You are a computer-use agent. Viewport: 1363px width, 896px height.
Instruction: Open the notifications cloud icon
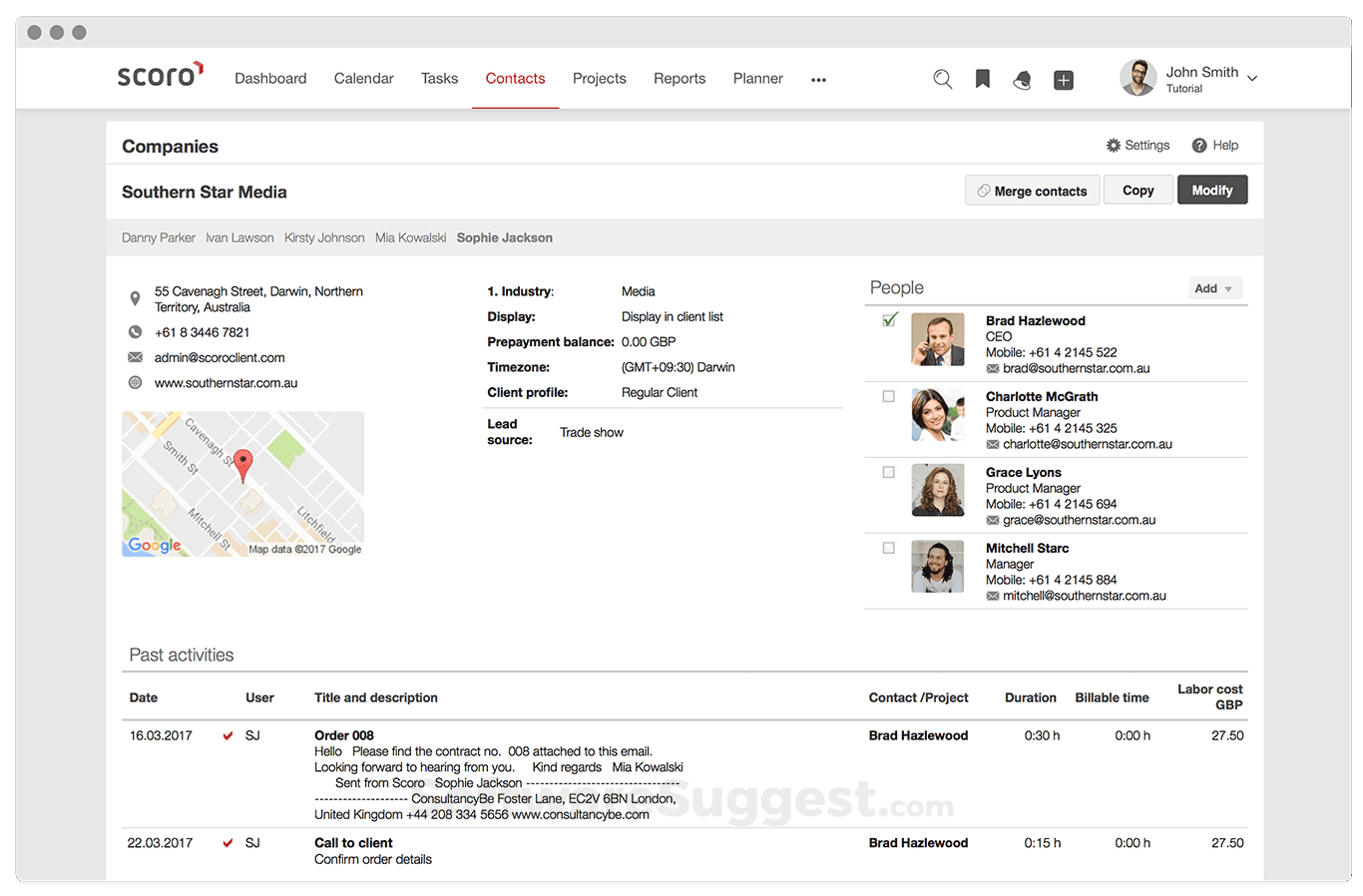click(1022, 79)
